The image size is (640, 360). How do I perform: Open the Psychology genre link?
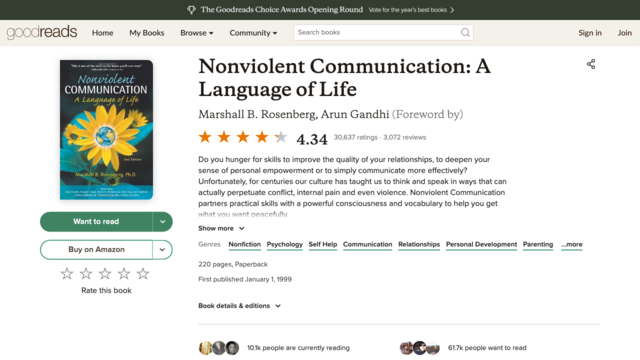284,244
